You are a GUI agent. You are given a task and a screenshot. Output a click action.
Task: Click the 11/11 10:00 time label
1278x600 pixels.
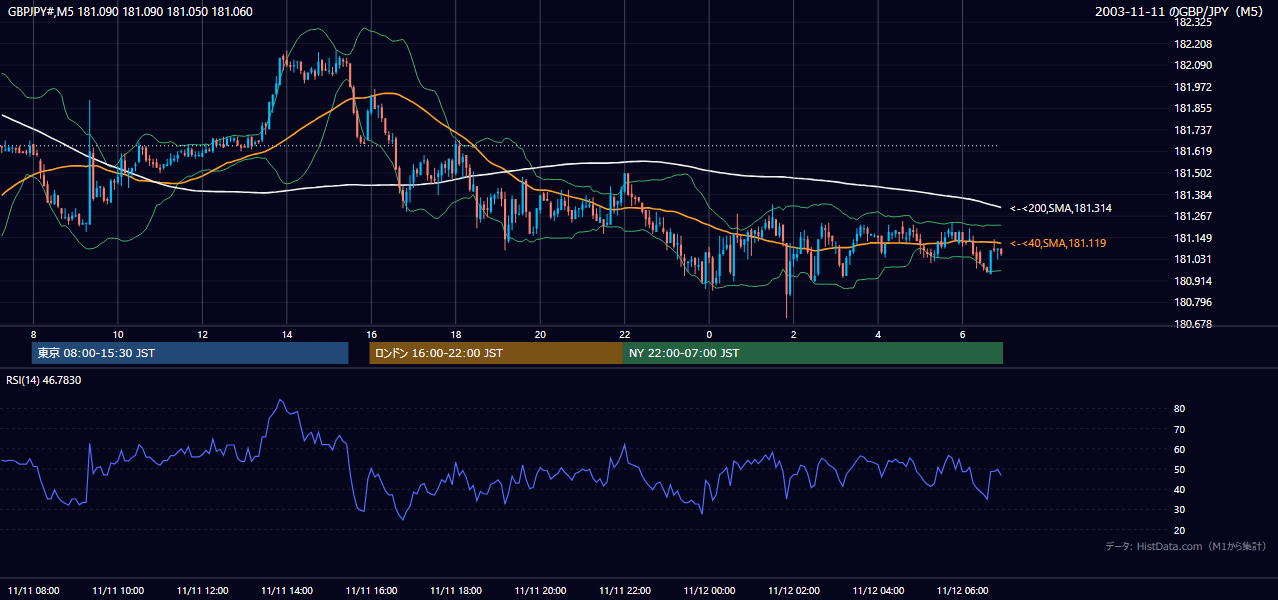(118, 590)
